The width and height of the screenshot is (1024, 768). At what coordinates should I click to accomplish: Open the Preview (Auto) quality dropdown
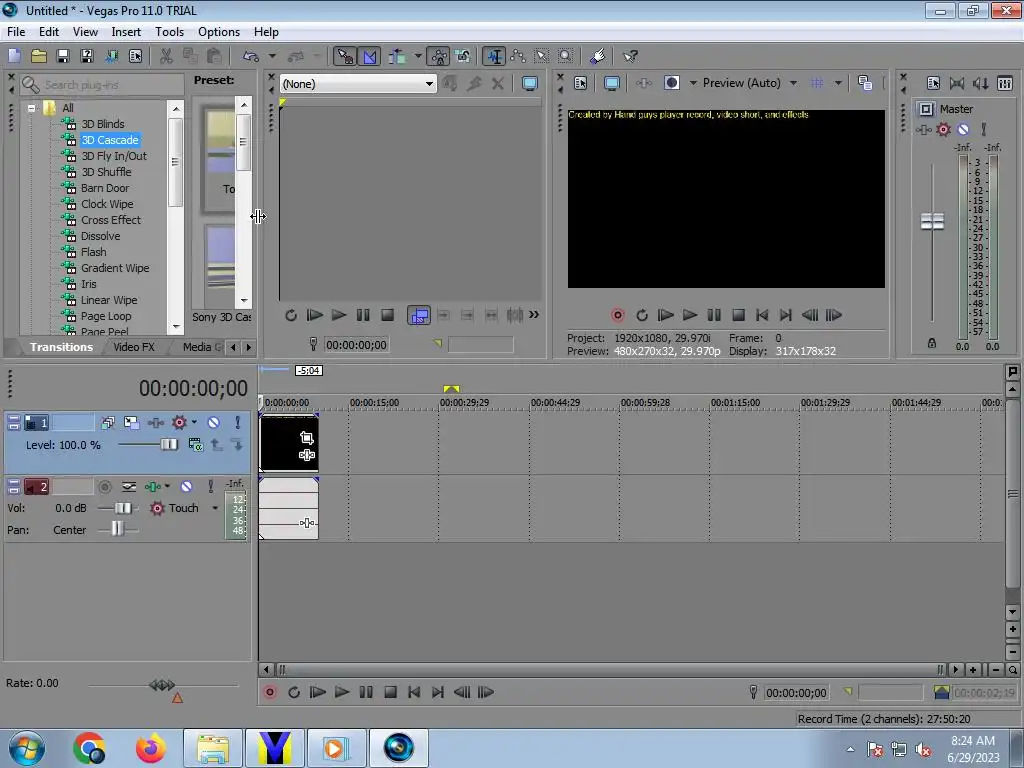coord(793,83)
